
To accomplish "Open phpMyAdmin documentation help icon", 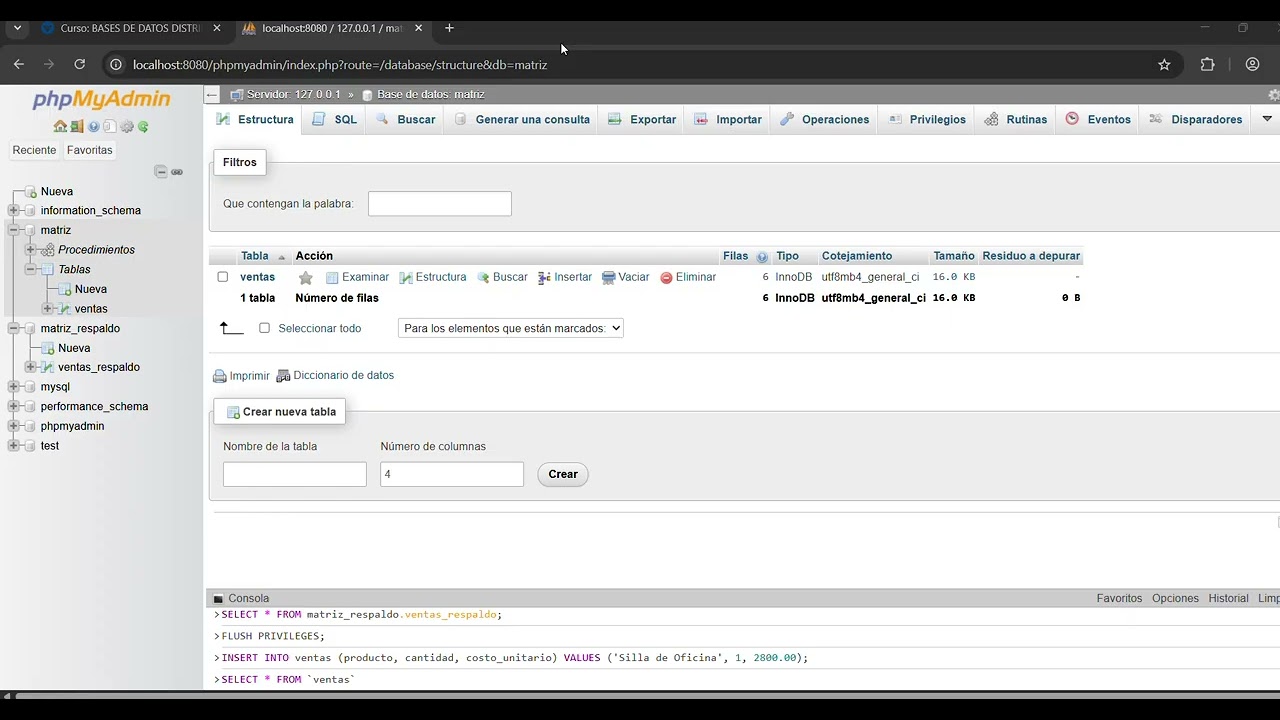I will click(94, 127).
